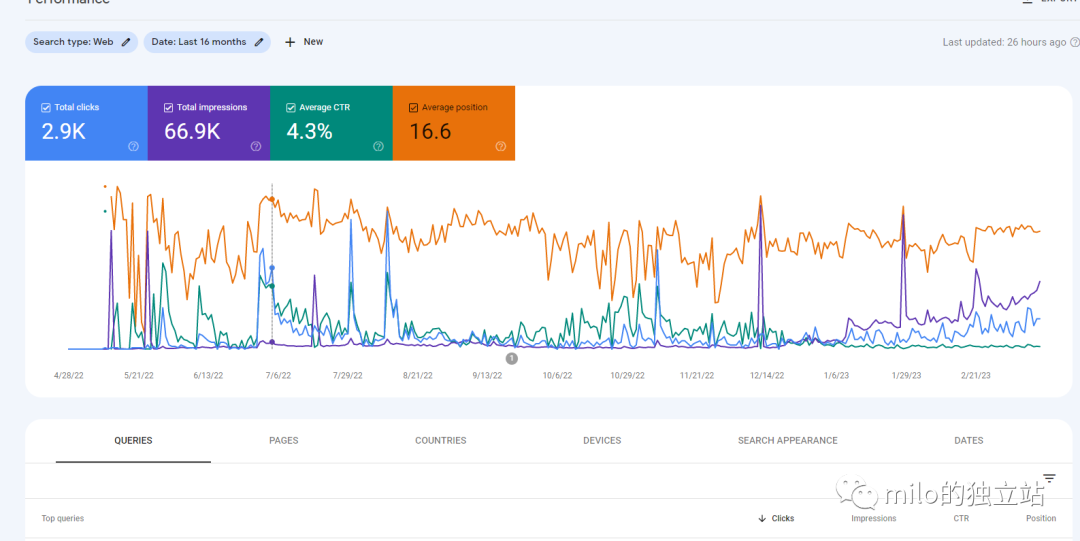Switch to the COUNTRIES tab
The width and height of the screenshot is (1080, 541).
click(441, 440)
